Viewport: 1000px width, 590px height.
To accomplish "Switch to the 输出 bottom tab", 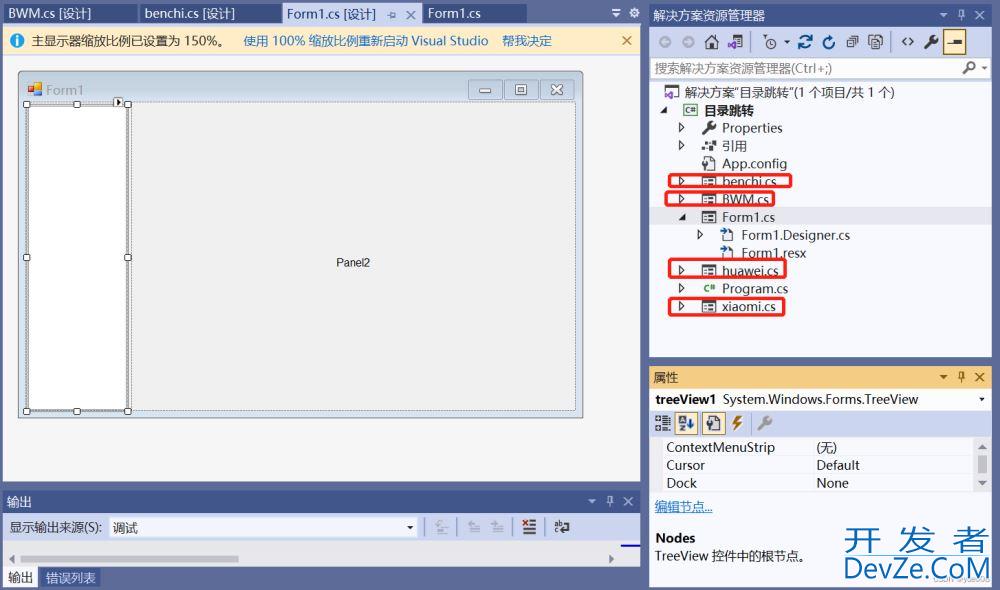I will coord(20,578).
